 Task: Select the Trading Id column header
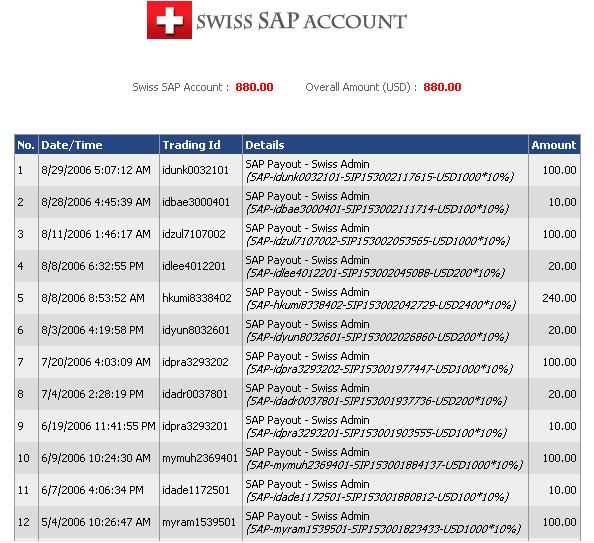click(191, 145)
